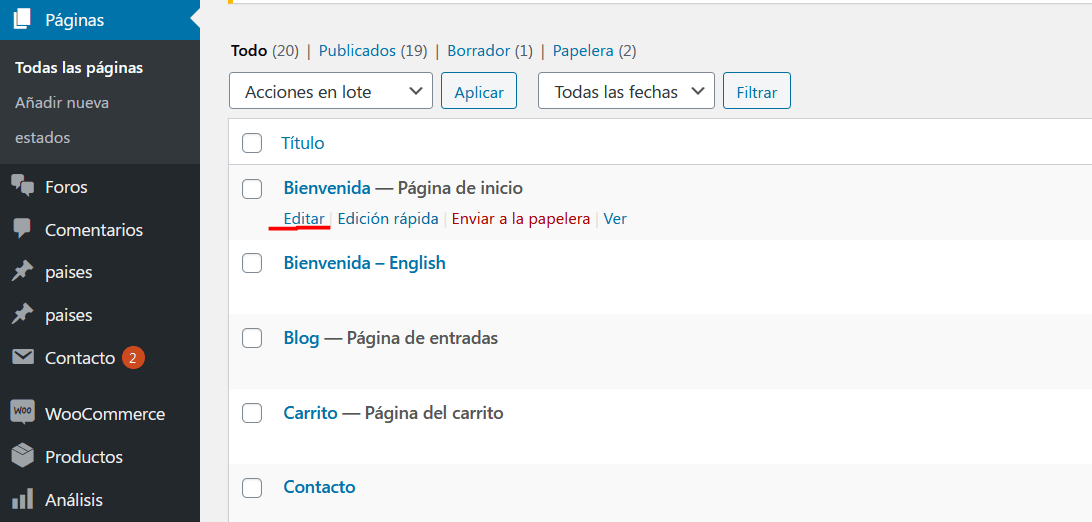
Task: Open the Añadir nueva submenu item
Action: [62, 103]
